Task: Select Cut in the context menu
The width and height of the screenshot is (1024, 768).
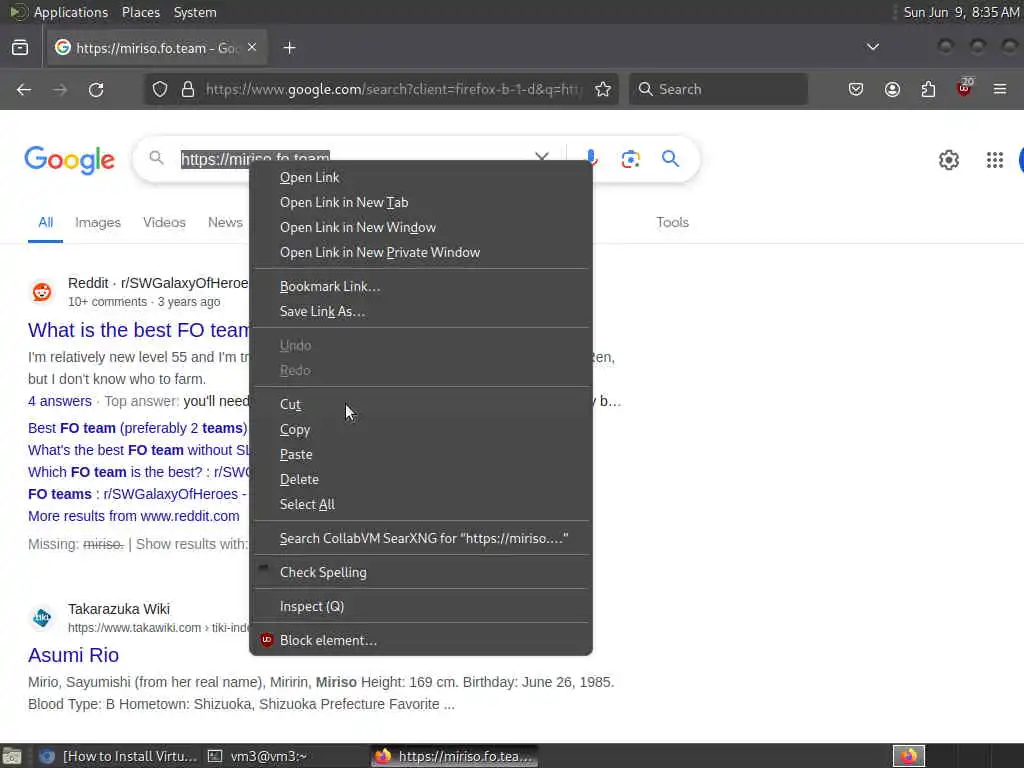Action: coord(421,404)
